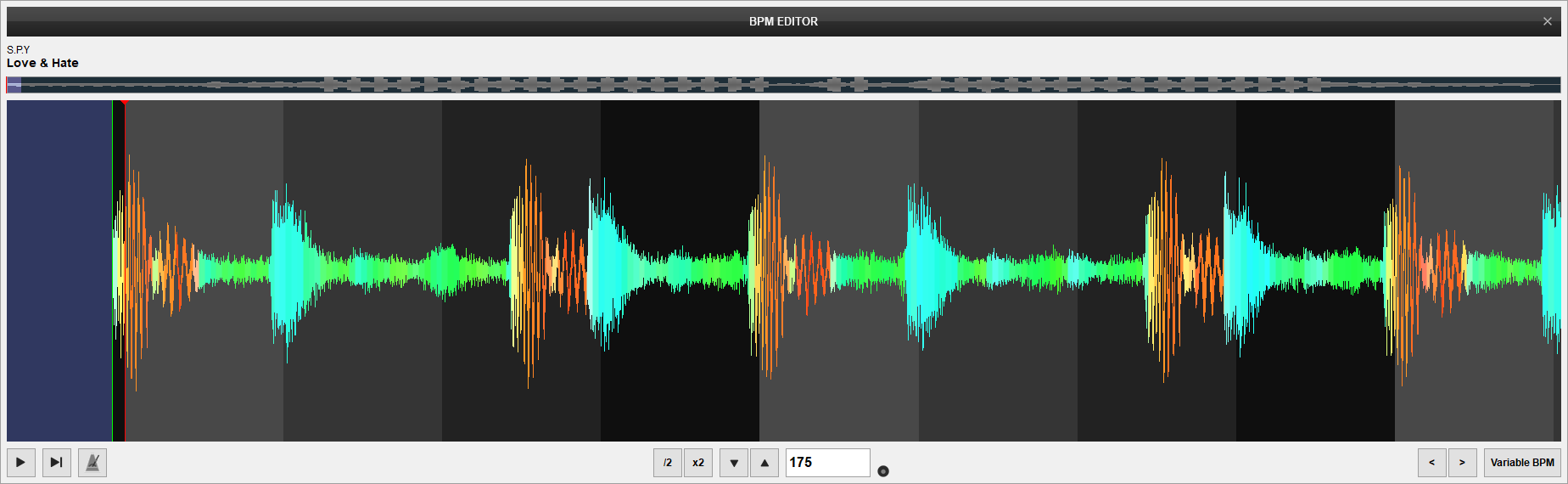
Task: Click the track overview waveform strip
Action: point(783,85)
